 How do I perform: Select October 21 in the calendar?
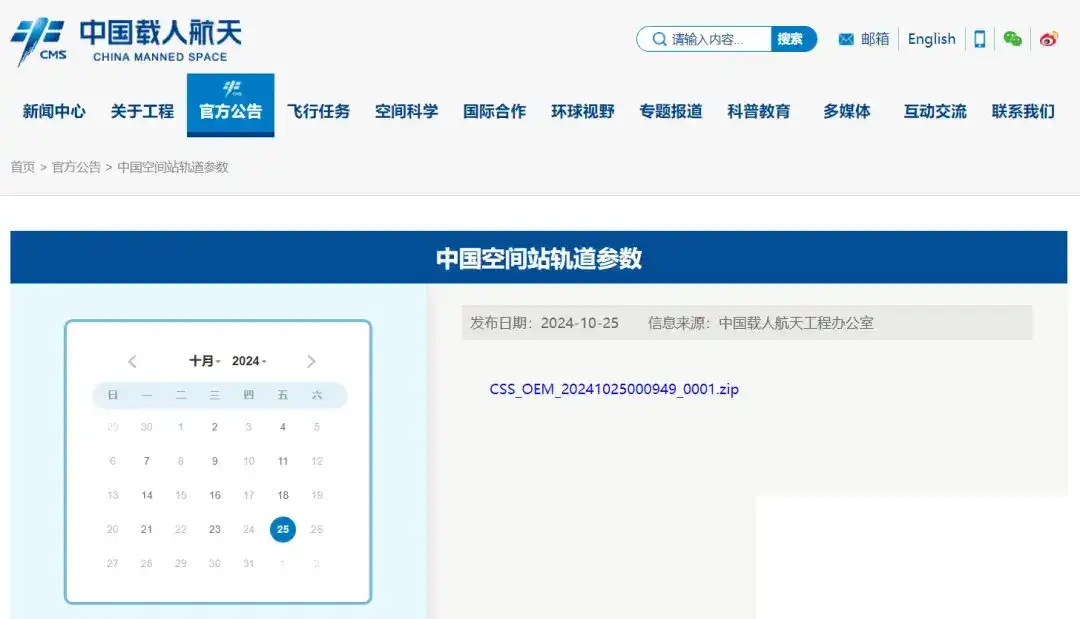point(147,529)
